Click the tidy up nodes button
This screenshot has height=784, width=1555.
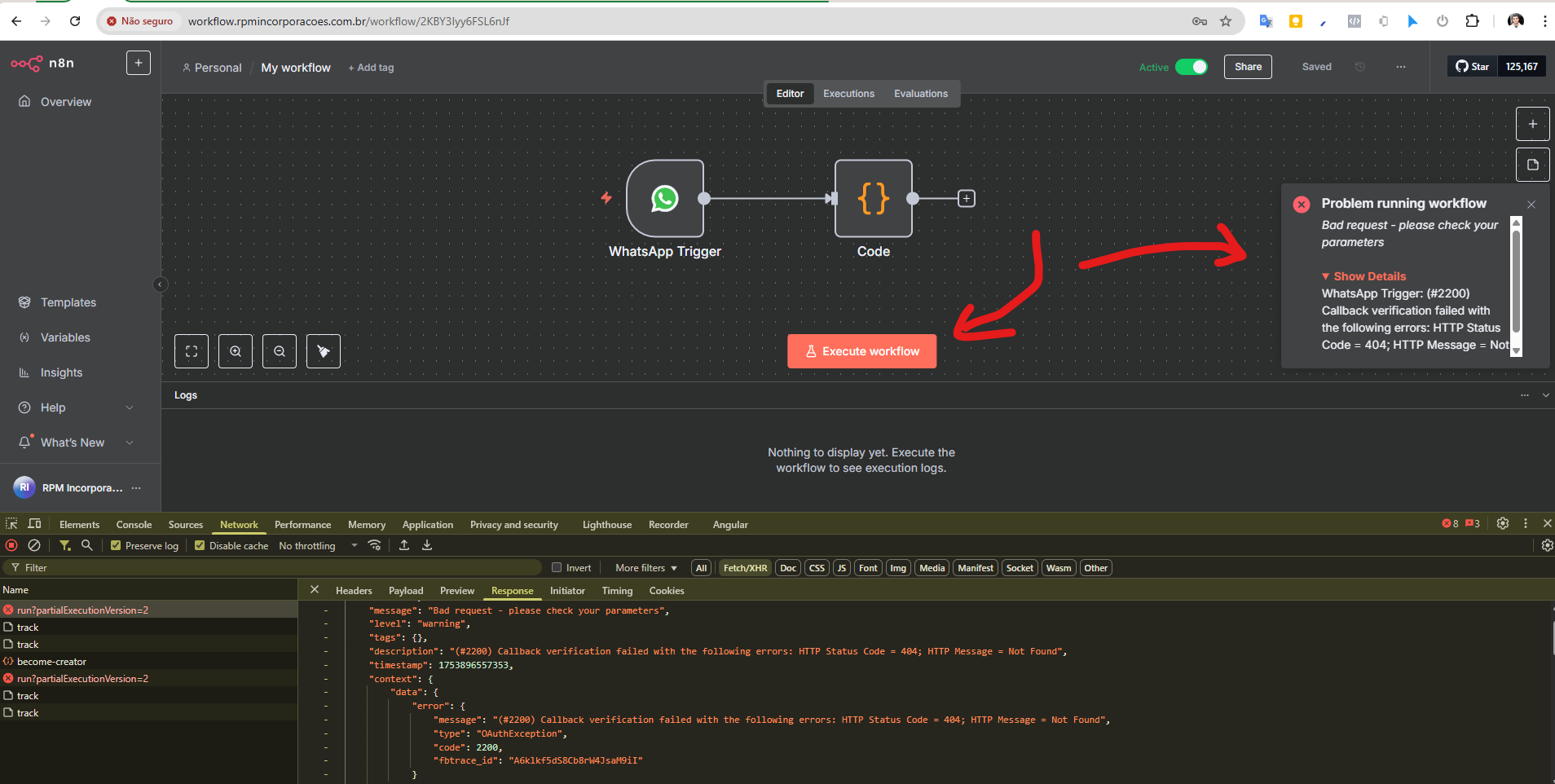(x=324, y=351)
